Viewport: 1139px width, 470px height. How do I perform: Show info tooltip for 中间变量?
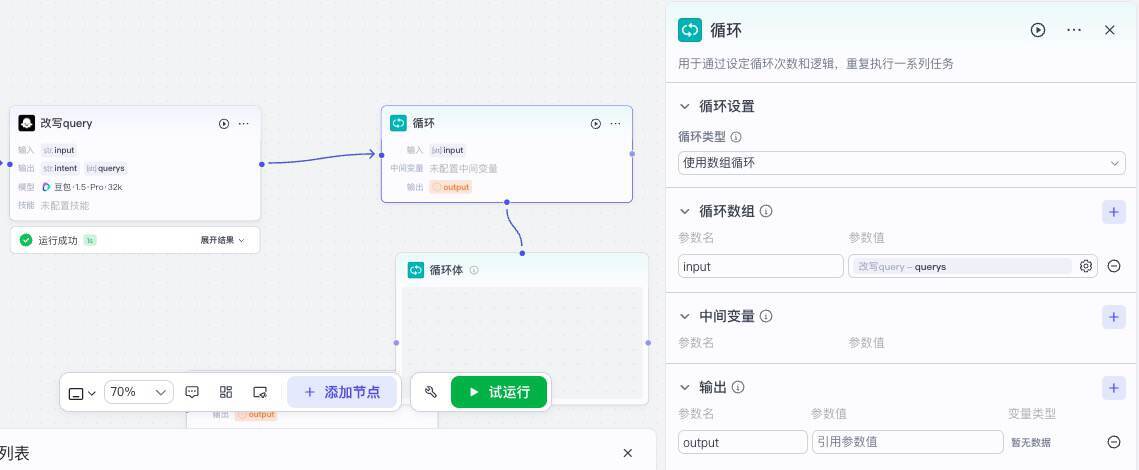click(x=766, y=317)
